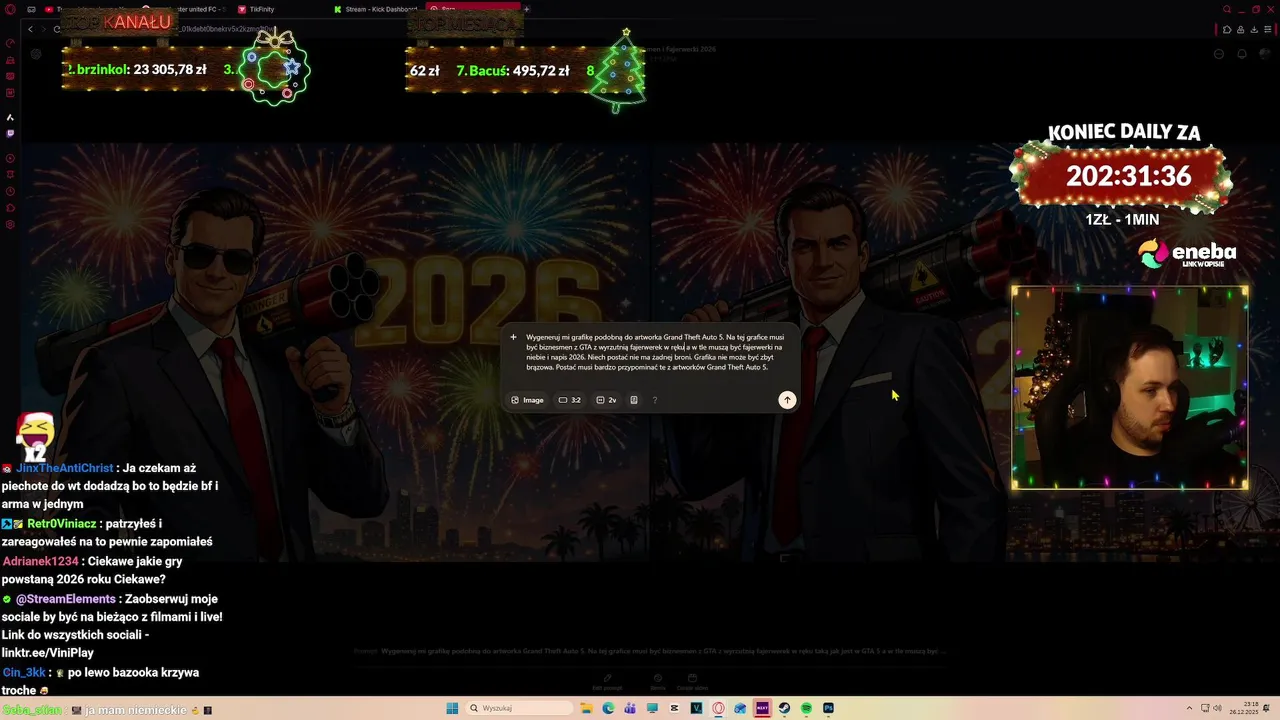Switch to the Stream - Kick Dashboard tab
Image resolution: width=1280 pixels, height=720 pixels.
coord(375,9)
